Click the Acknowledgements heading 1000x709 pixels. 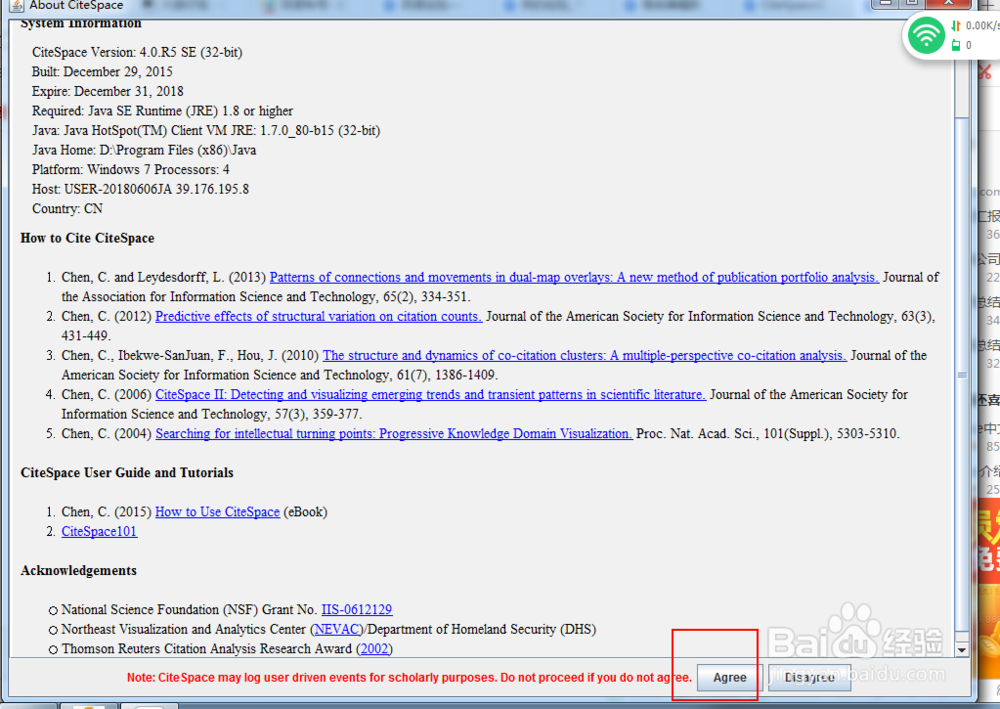pyautogui.click(x=78, y=571)
